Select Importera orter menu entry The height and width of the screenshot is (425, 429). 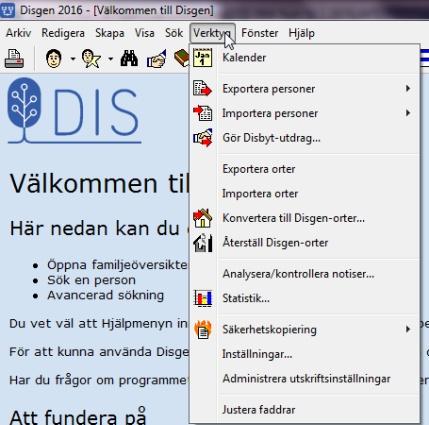[304, 194]
